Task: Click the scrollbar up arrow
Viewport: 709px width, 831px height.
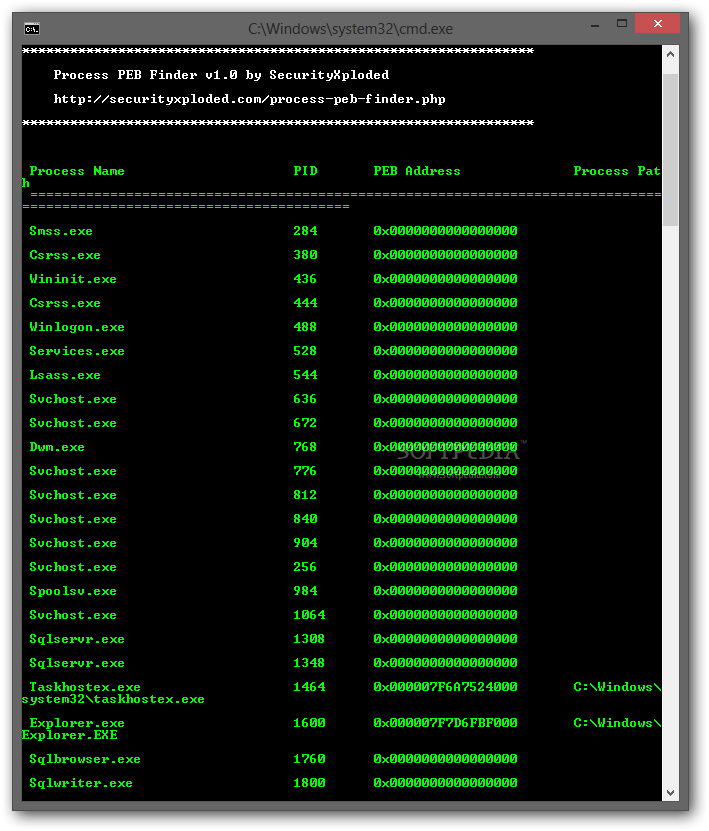Action: tap(670, 54)
